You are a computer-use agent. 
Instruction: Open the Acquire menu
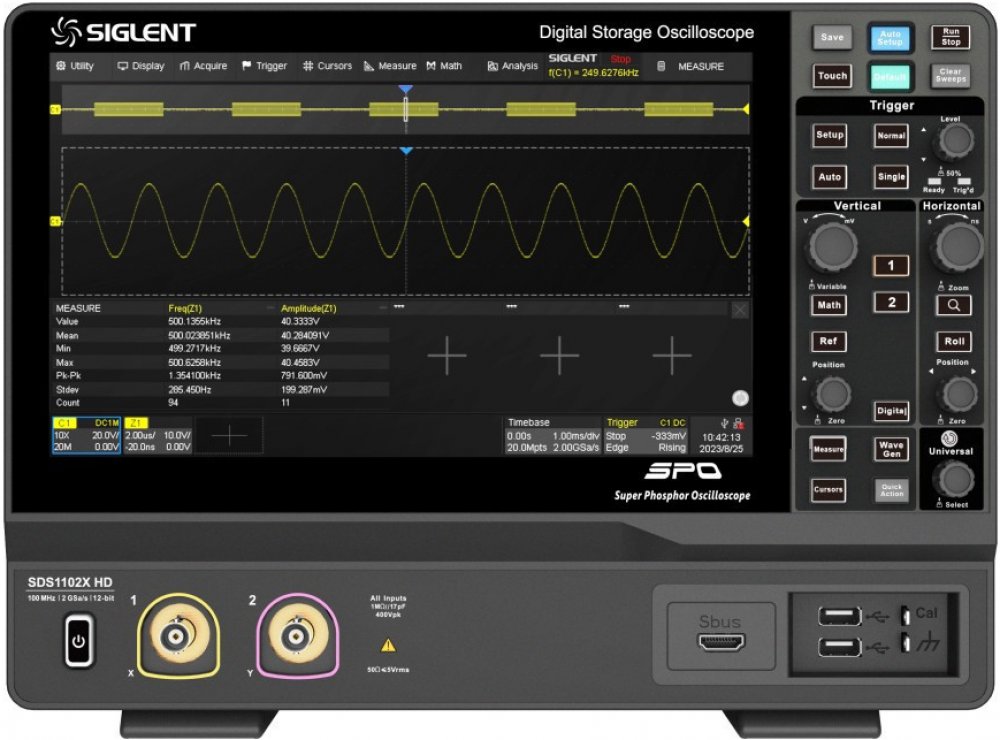coord(203,66)
